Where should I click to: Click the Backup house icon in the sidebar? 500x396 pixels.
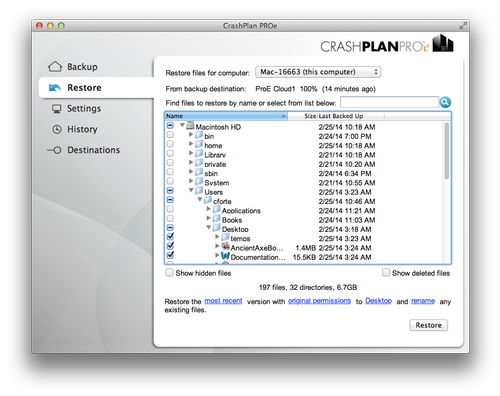55,67
